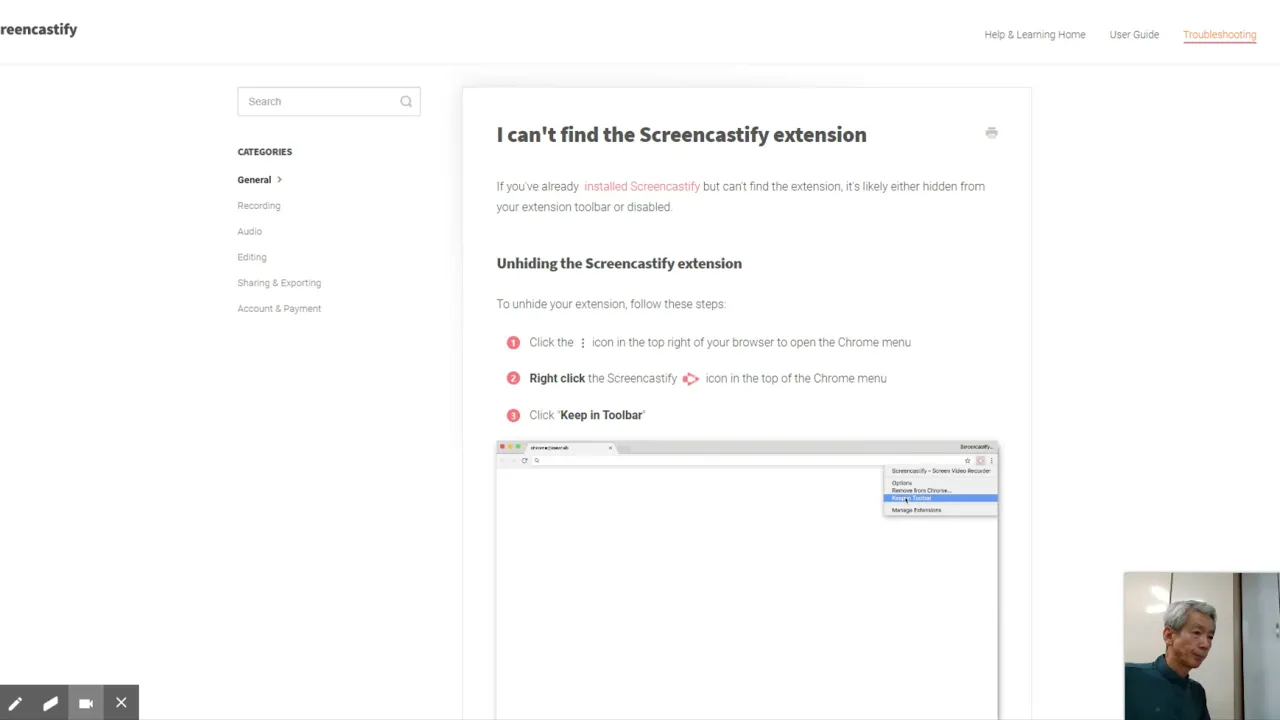This screenshot has height=720, width=1280.
Task: Select the General category
Action: (254, 180)
